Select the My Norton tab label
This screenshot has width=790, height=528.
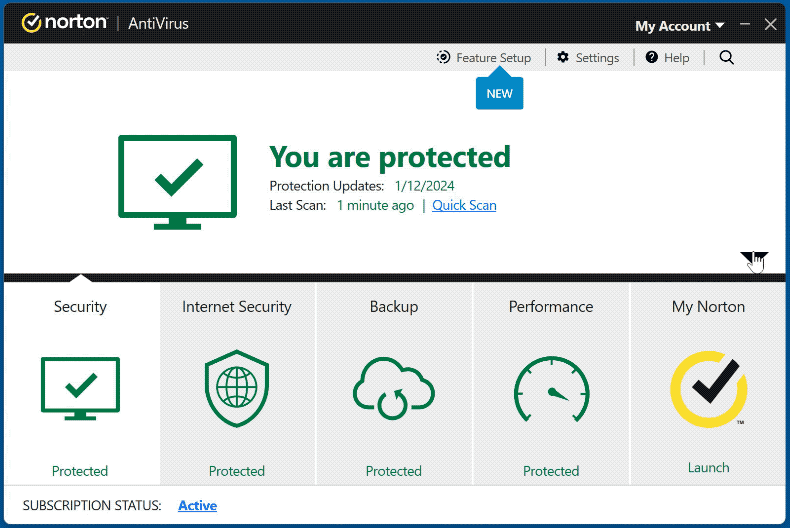[708, 306]
